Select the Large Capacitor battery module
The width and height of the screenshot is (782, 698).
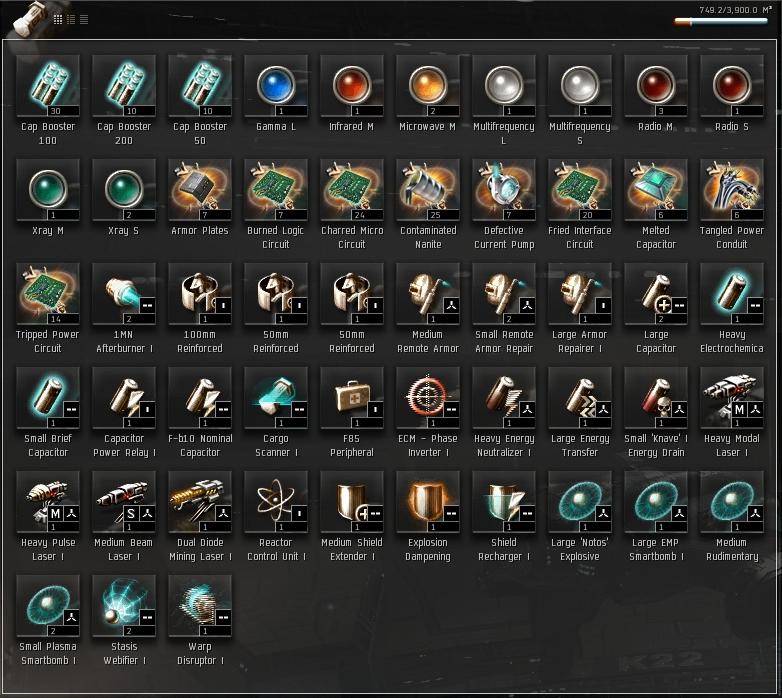[x=656, y=294]
